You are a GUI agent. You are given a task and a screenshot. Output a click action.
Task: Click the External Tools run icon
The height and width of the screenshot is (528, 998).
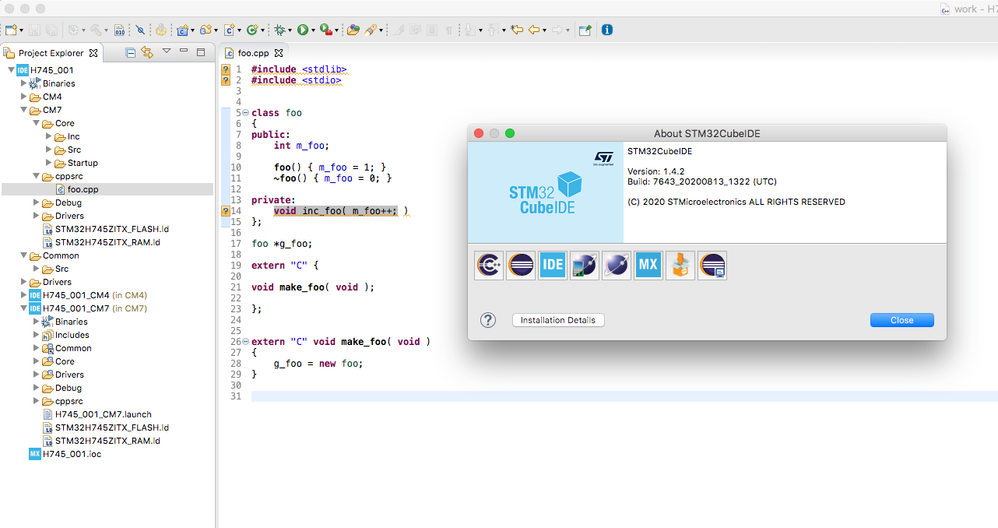coord(326,30)
